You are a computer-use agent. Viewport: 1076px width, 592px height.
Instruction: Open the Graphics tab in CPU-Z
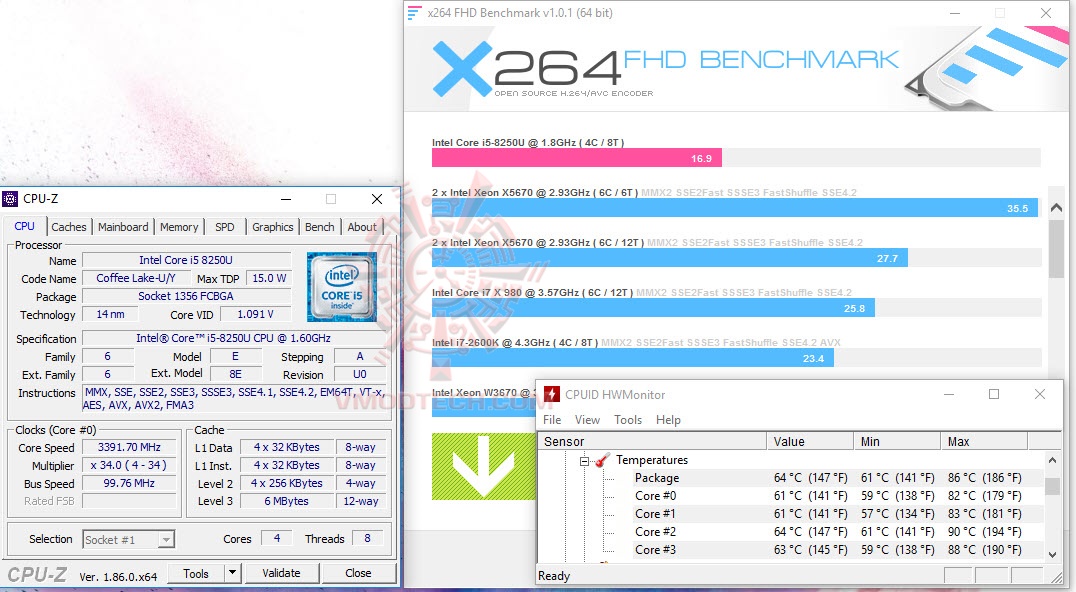tap(272, 227)
